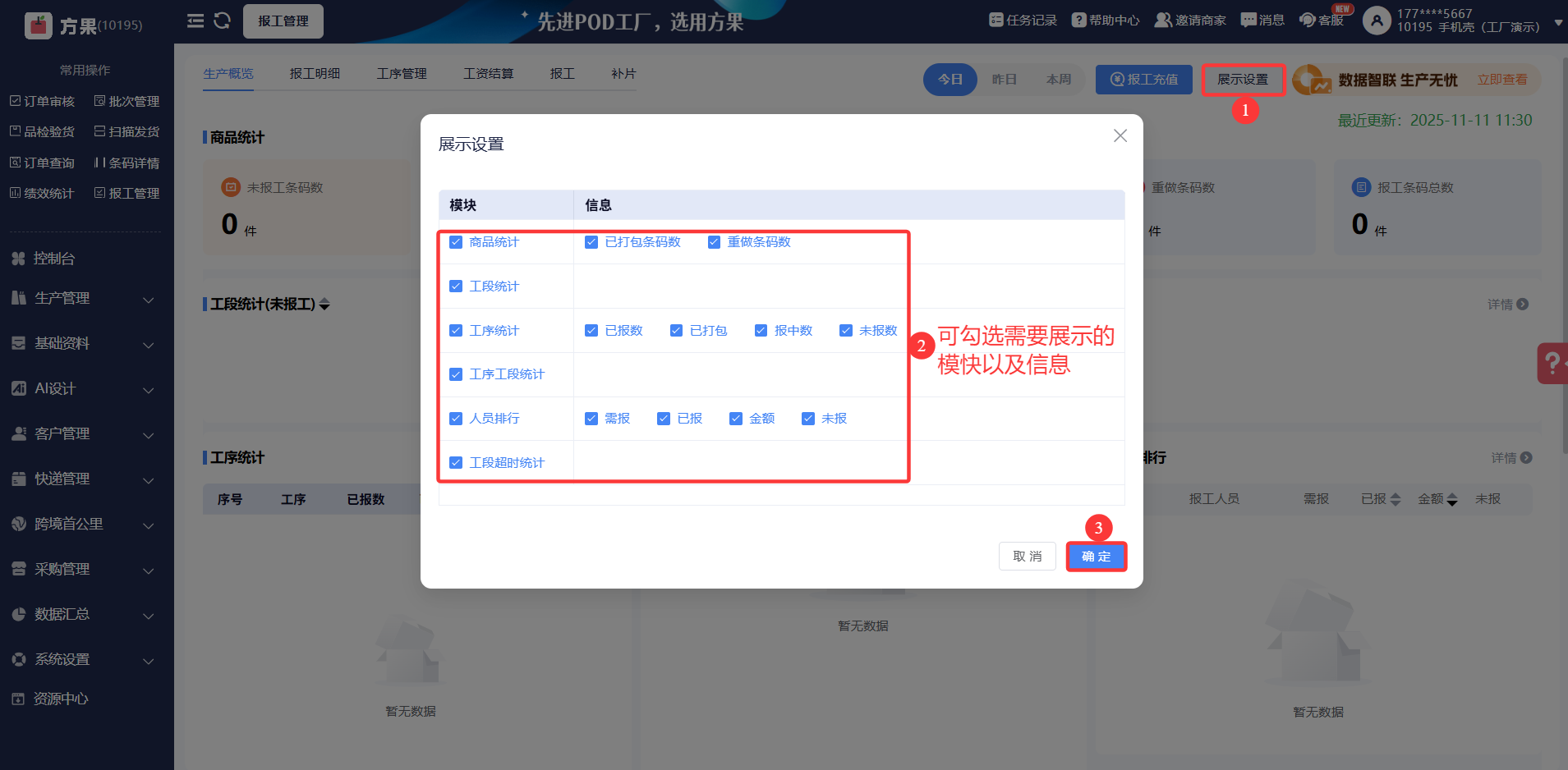Uncheck the 工序工段统计 module checkbox
The height and width of the screenshot is (770, 1568).
tap(456, 374)
